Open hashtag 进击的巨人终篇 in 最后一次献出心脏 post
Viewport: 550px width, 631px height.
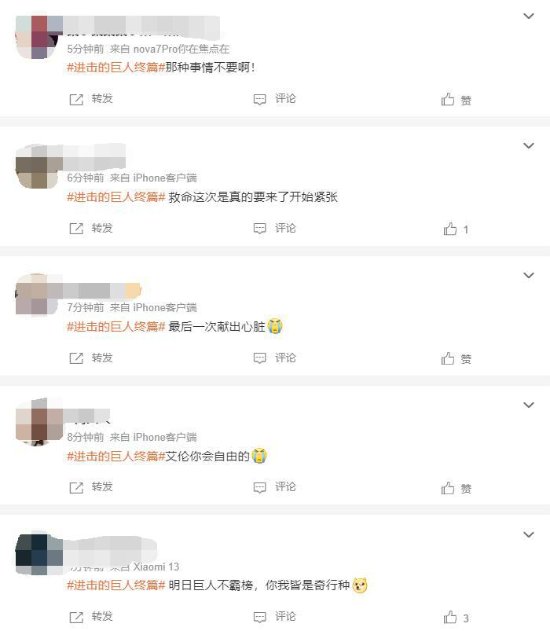tap(116, 326)
